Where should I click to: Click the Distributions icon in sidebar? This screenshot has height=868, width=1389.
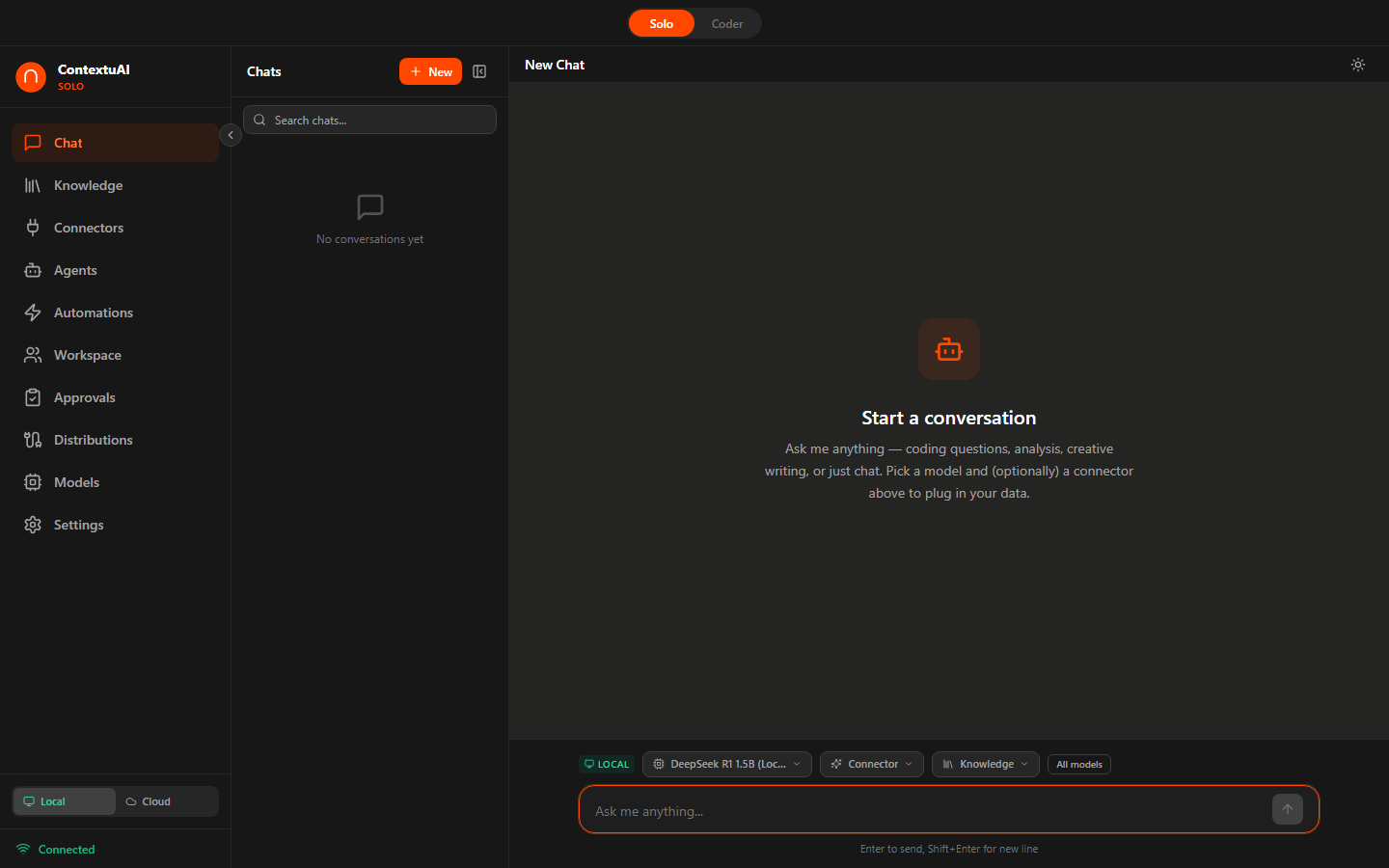click(x=33, y=440)
